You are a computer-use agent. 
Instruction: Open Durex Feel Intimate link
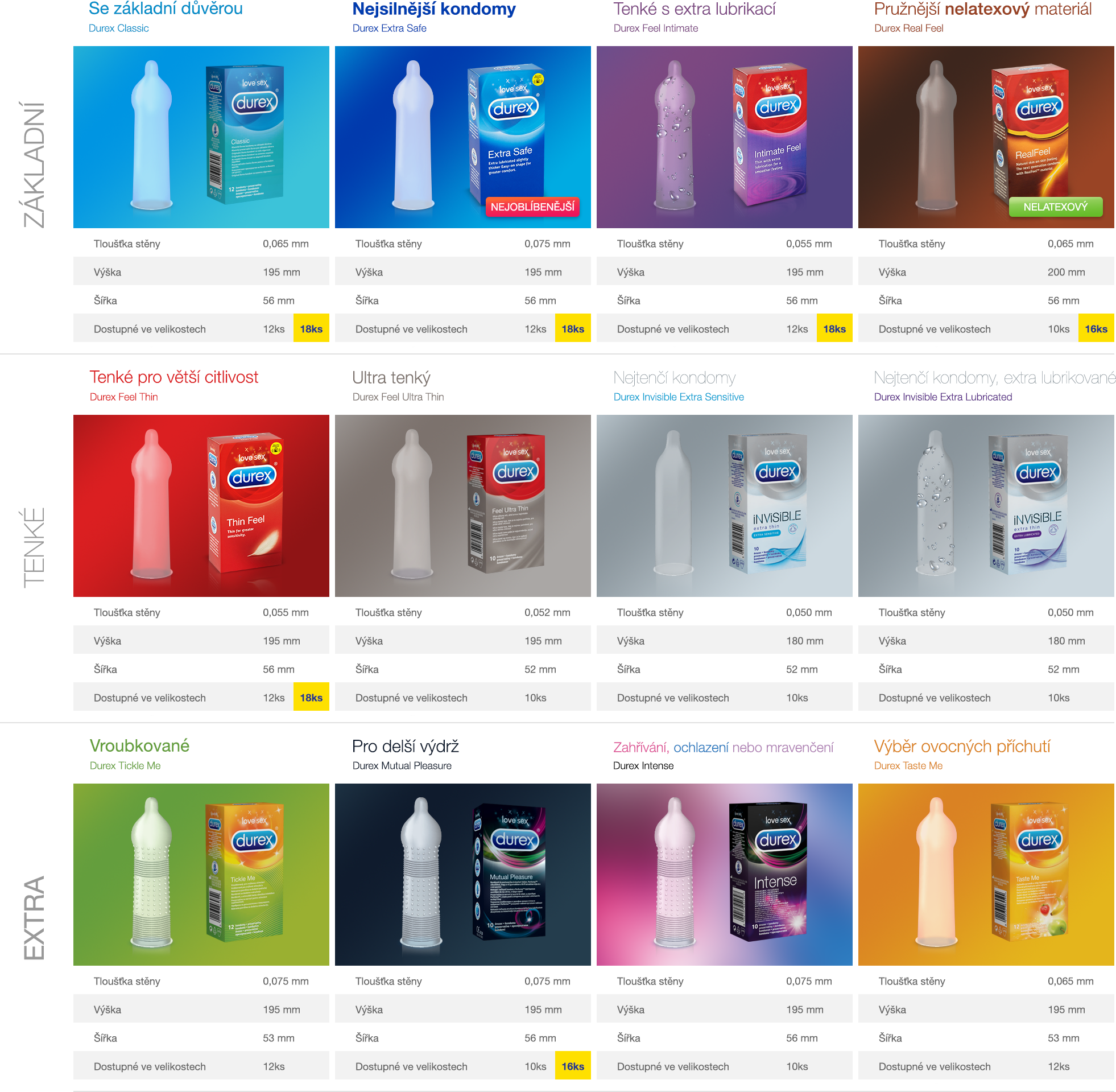(656, 28)
